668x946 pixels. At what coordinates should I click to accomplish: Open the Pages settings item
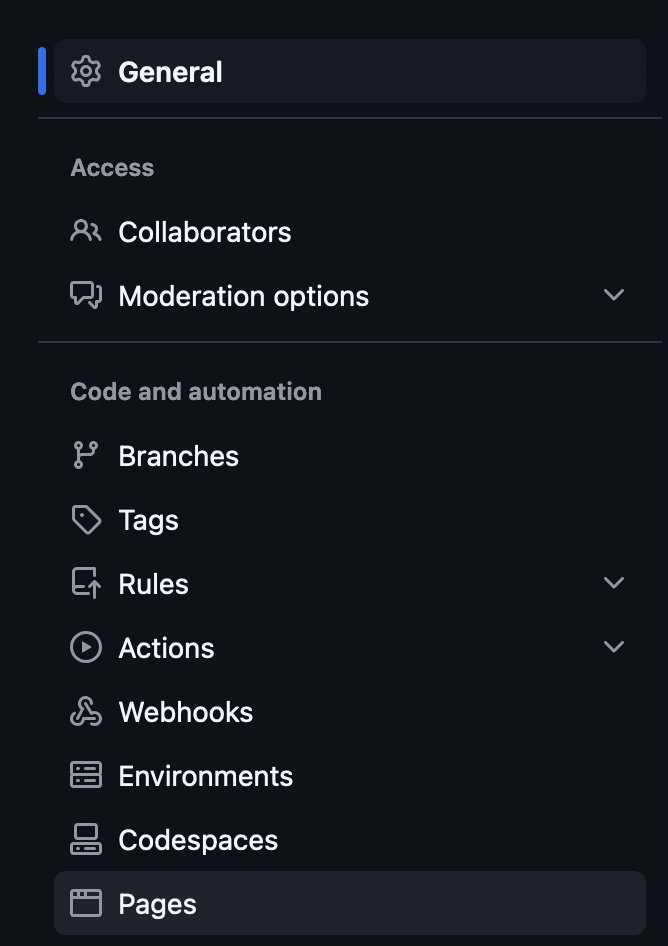click(350, 903)
